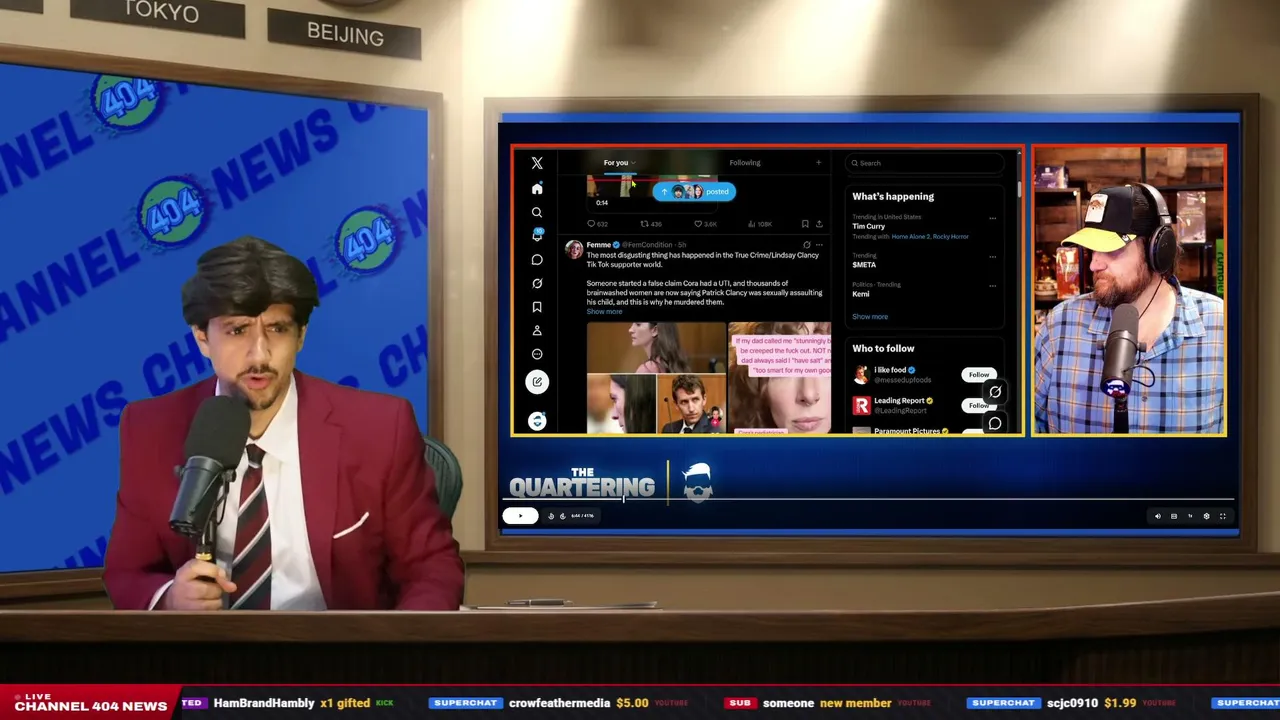The image size is (1280, 720).
Task: Open the Leading Report profile name
Action: pyautogui.click(x=899, y=401)
